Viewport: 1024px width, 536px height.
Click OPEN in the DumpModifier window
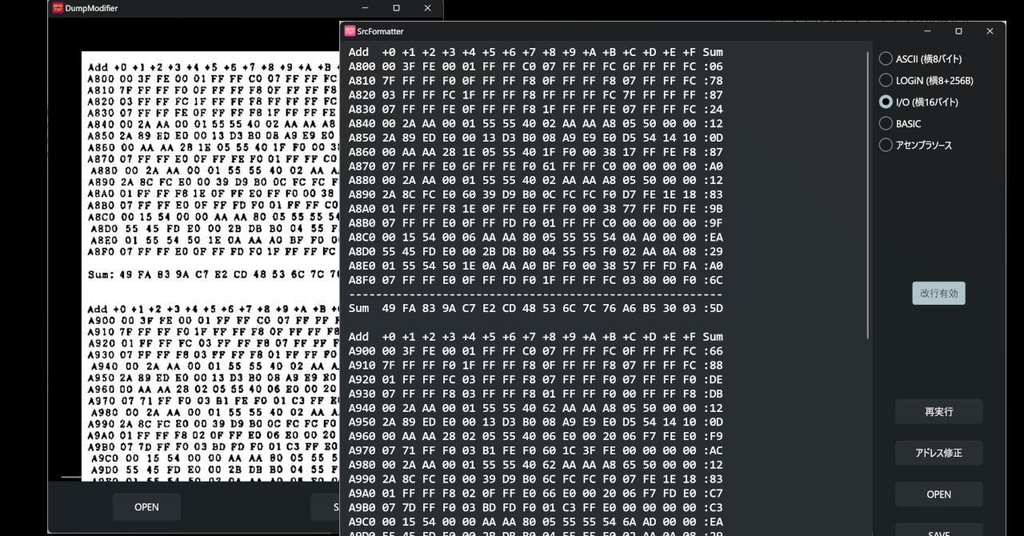[146, 507]
